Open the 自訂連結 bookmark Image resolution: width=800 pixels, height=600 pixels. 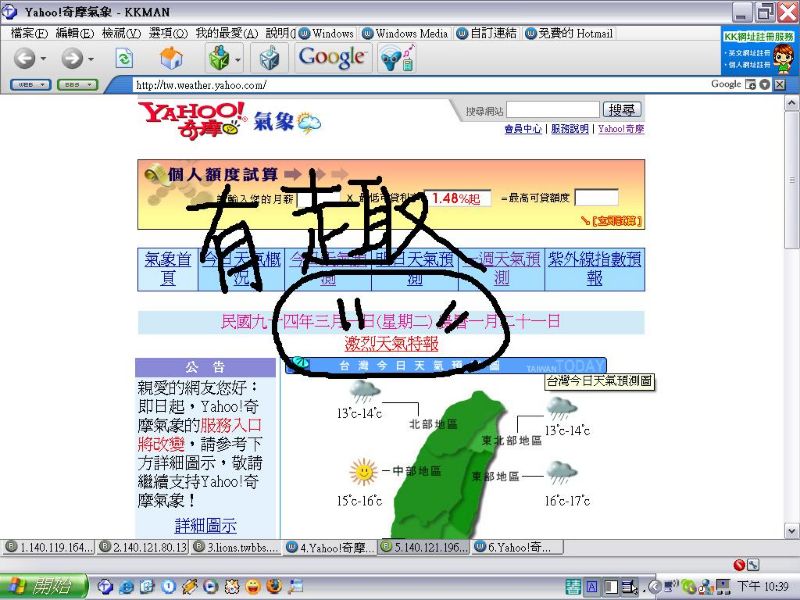click(x=486, y=34)
